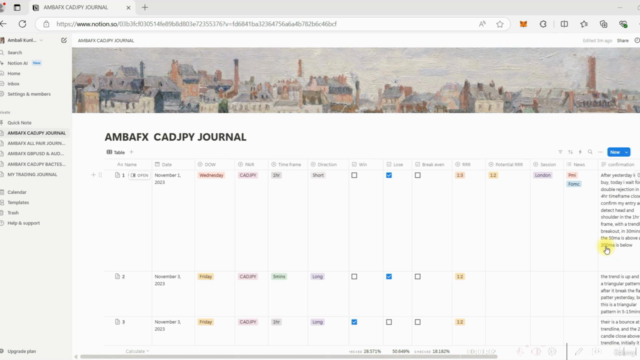This screenshot has height=360, width=640.
Task: Check the Win box for row 2
Action: [354, 277]
